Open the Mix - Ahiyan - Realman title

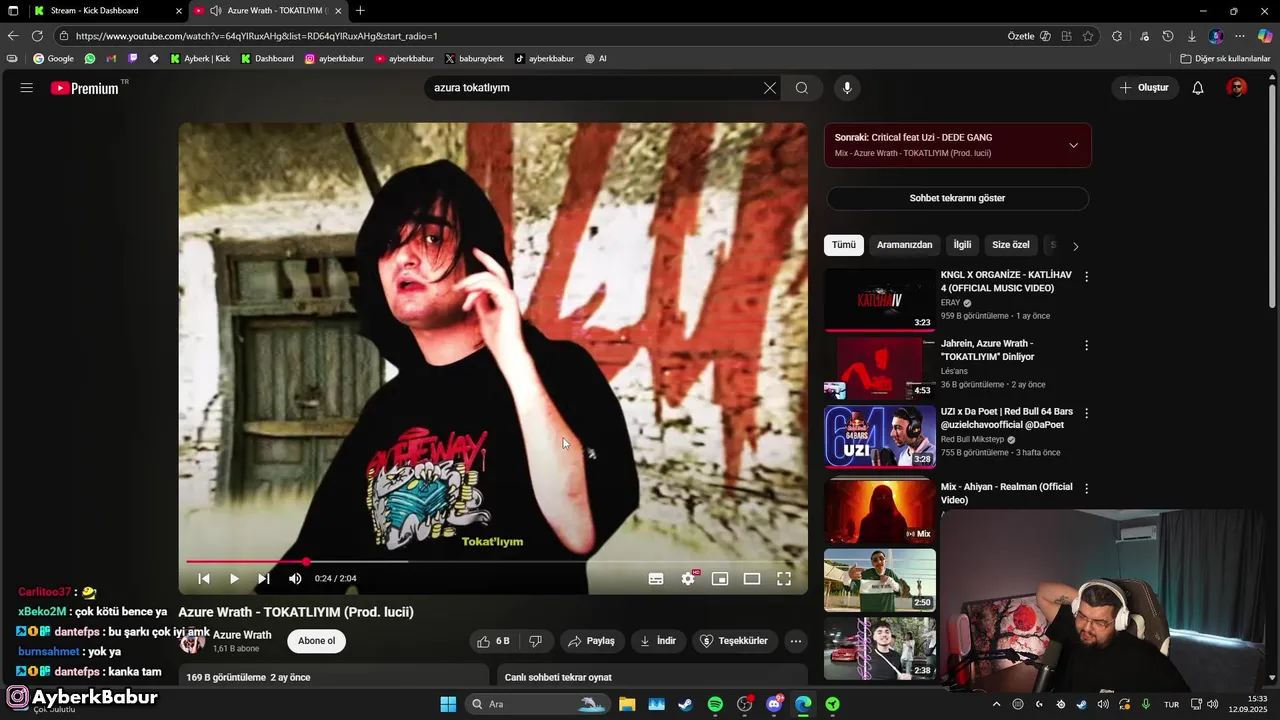pyautogui.click(x=1006, y=493)
